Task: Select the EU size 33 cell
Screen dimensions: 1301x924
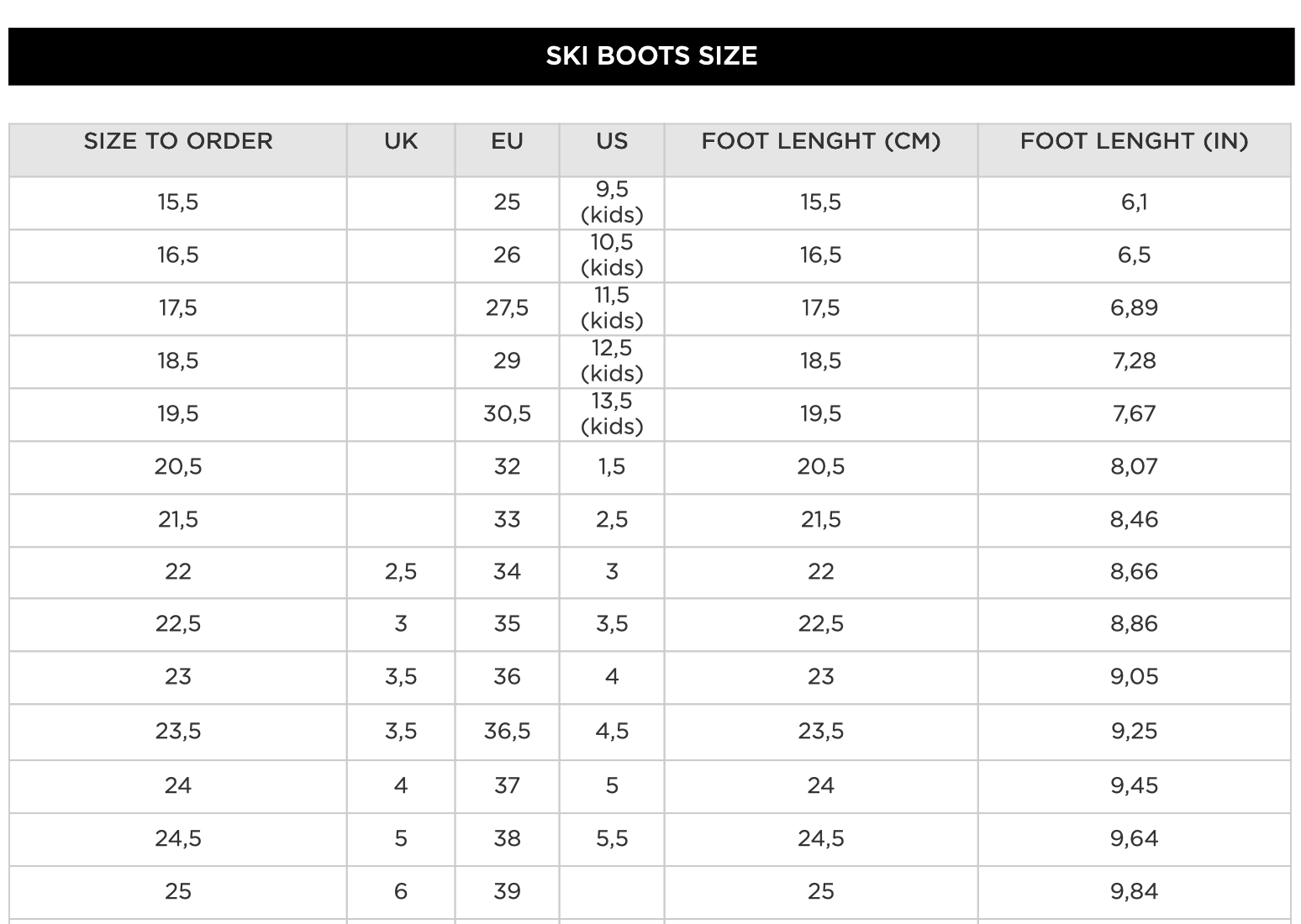Action: pos(507,520)
